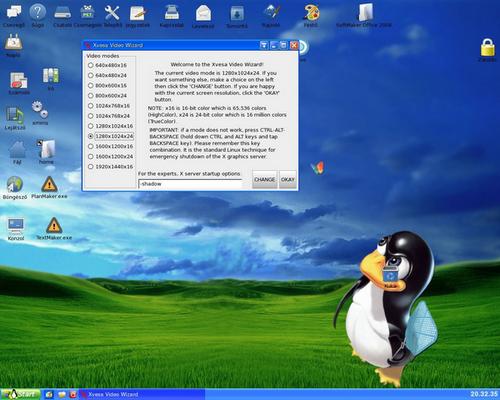Select the 1280x1024x16 video mode
The image size is (500, 400).
(x=110, y=126)
